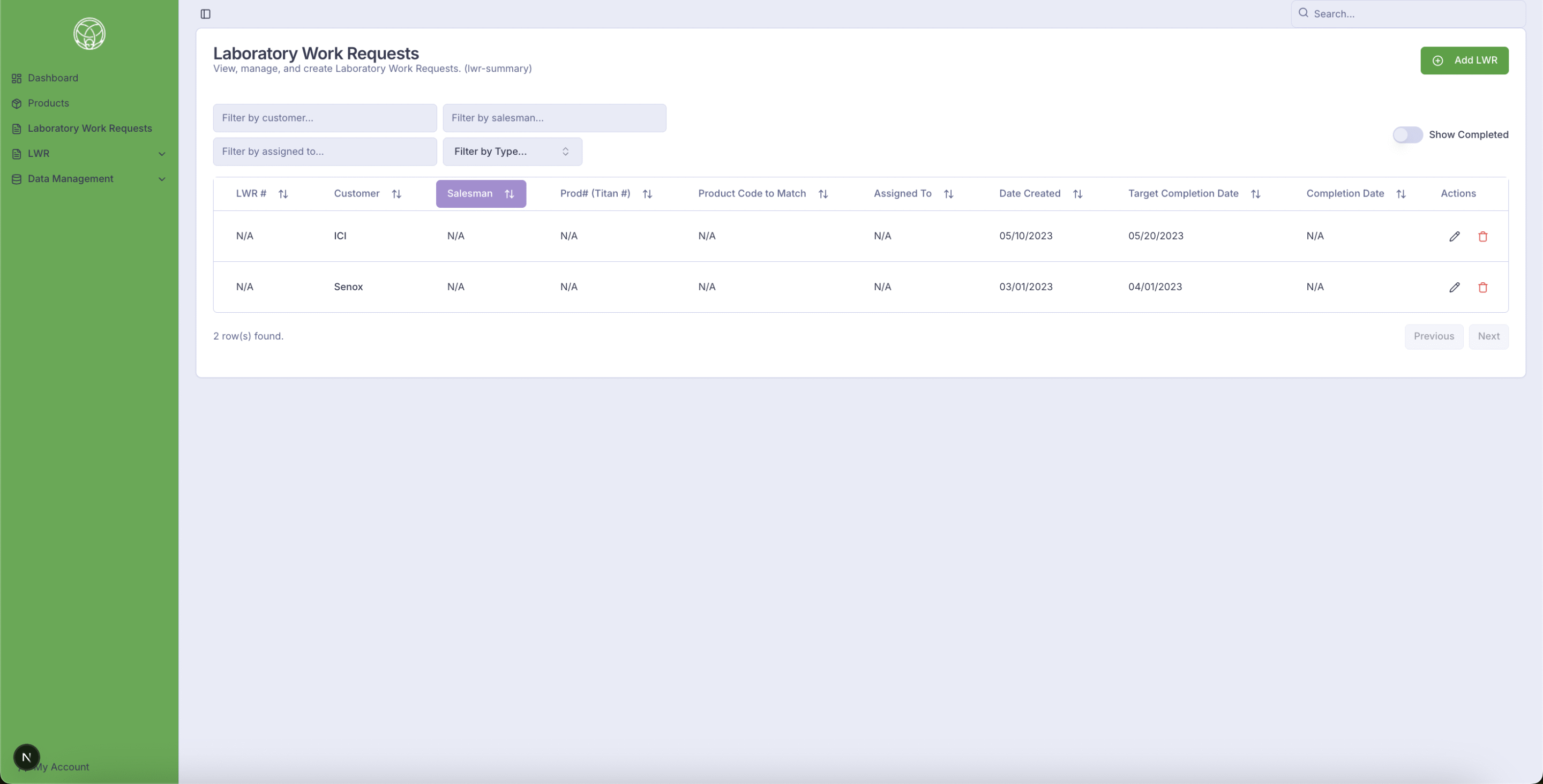Image resolution: width=1543 pixels, height=784 pixels.
Task: Click the sidebar collapse panel icon
Action: [205, 14]
